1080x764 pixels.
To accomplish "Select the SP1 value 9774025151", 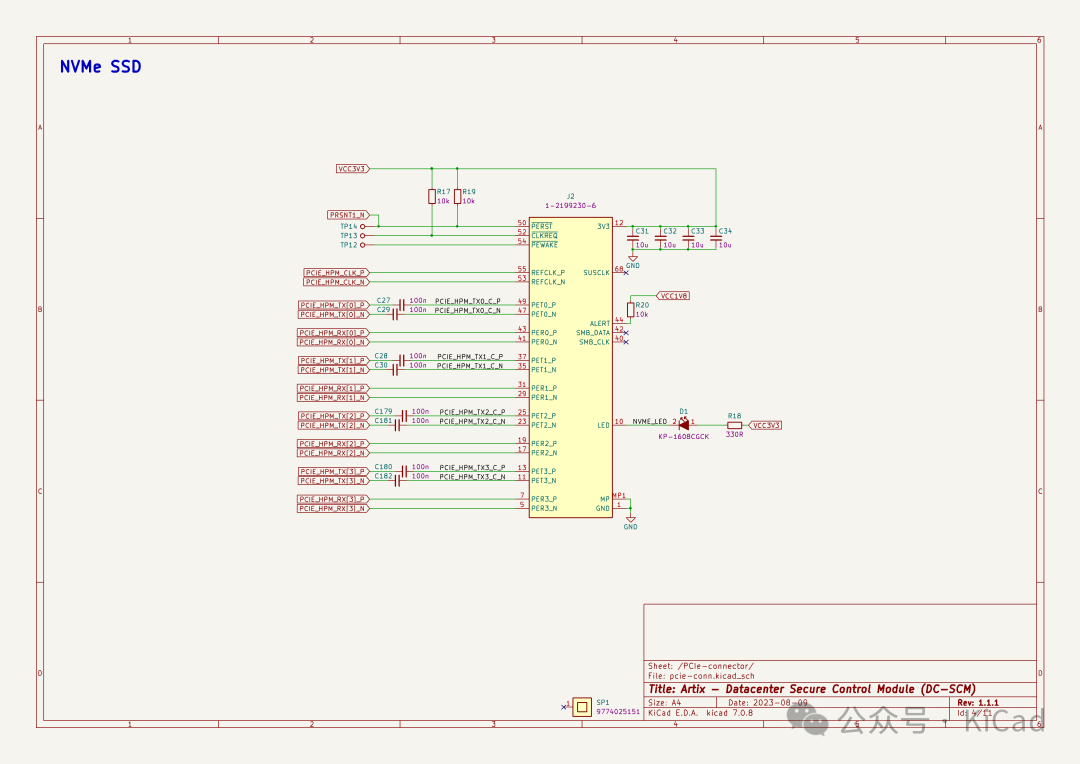I will click(618, 712).
